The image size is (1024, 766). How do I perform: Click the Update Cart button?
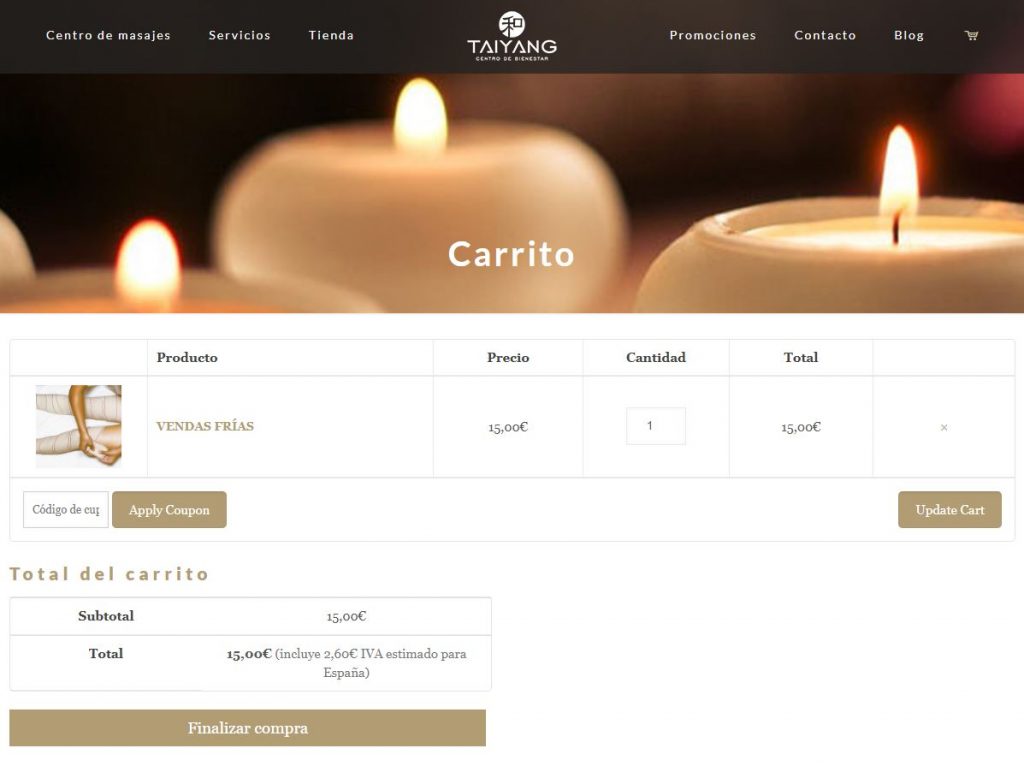(949, 509)
